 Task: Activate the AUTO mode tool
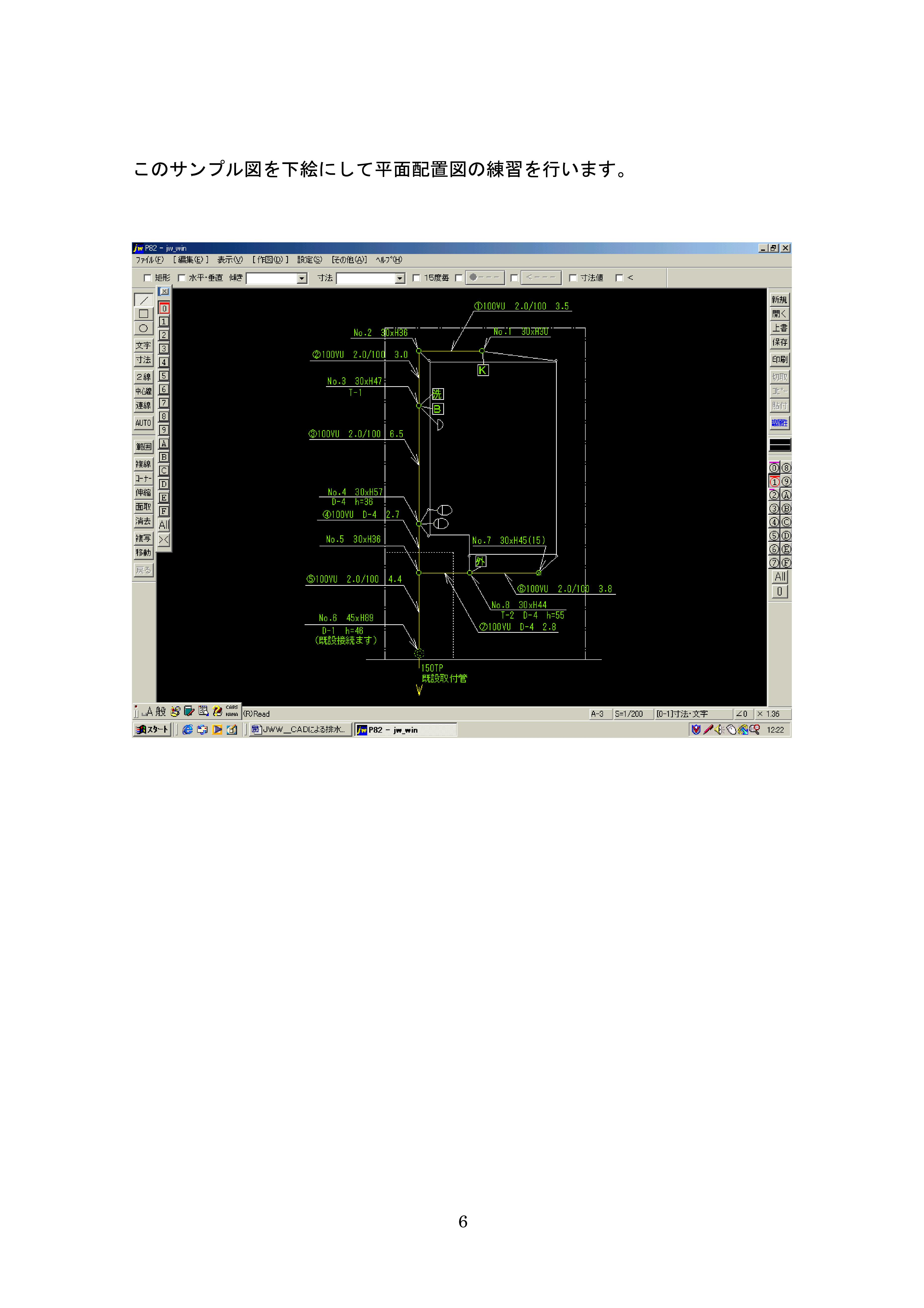point(144,423)
